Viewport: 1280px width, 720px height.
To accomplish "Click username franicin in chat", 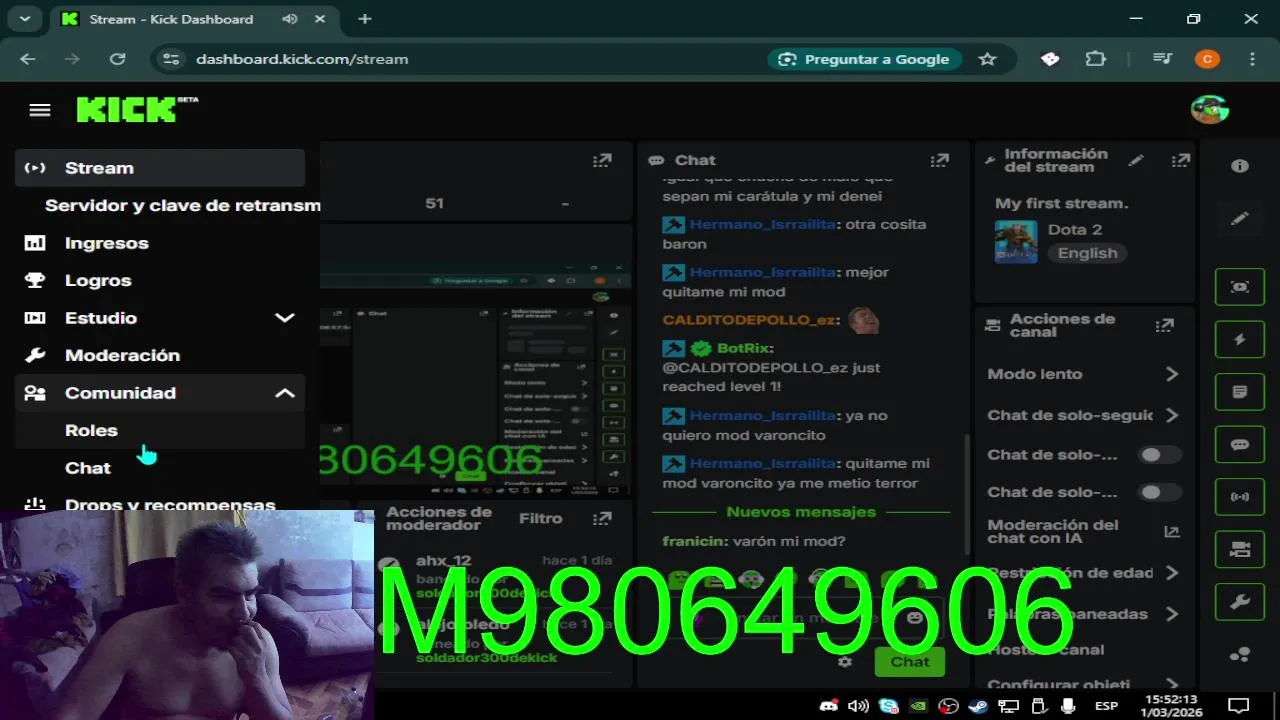I will click(x=694, y=541).
